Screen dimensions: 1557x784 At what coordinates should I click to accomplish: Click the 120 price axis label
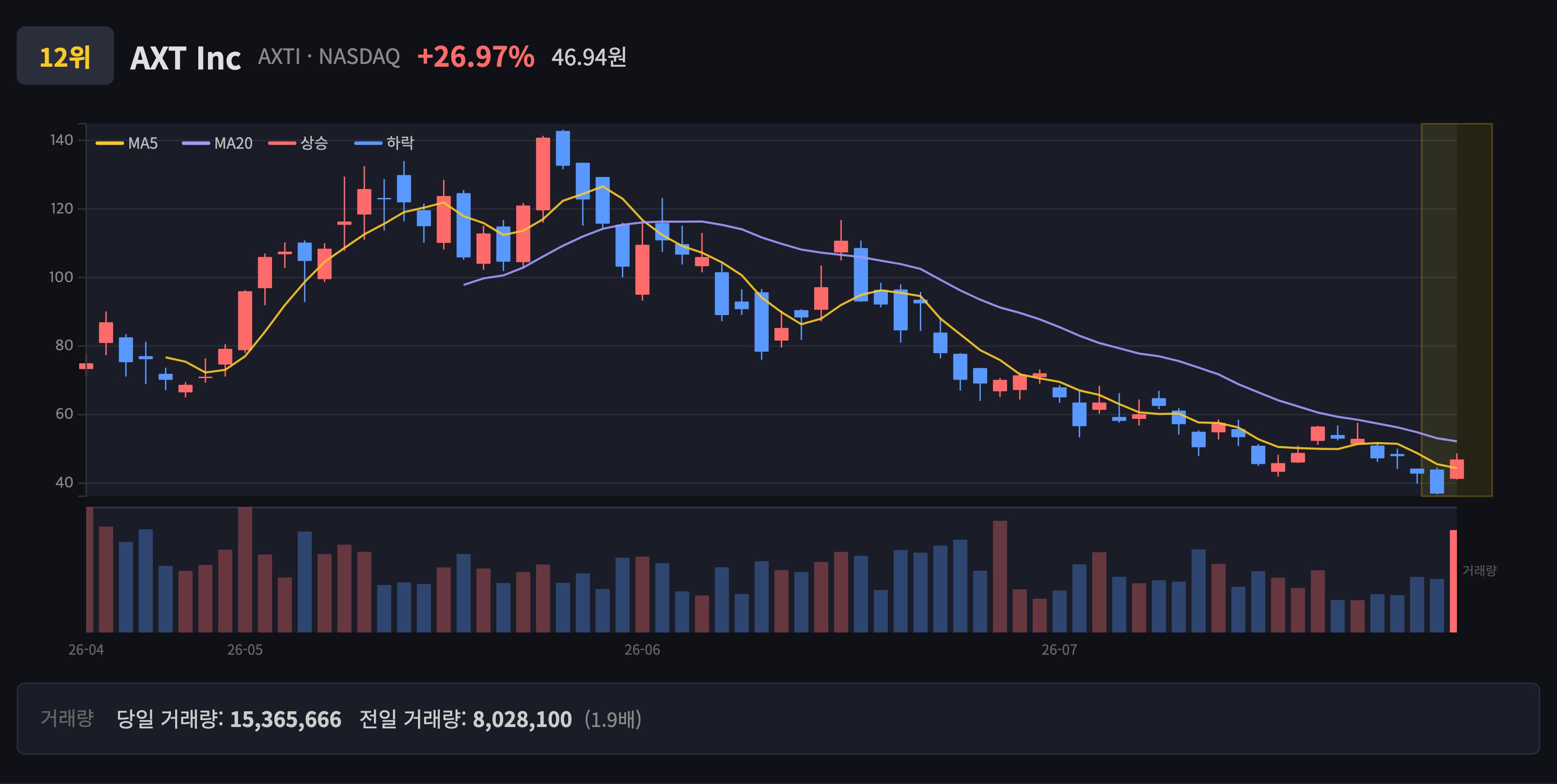(x=62, y=209)
